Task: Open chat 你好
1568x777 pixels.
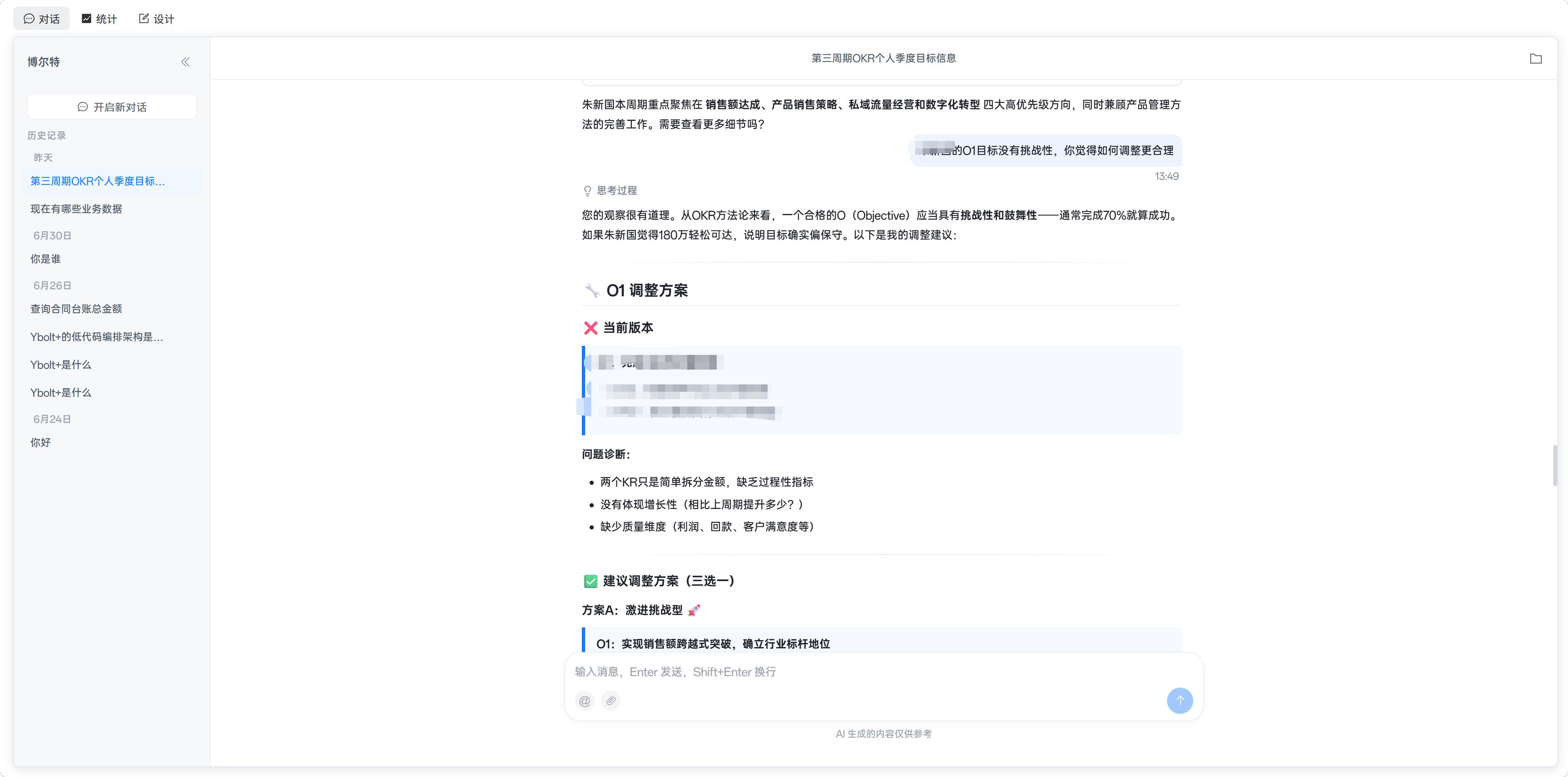Action: [112, 443]
